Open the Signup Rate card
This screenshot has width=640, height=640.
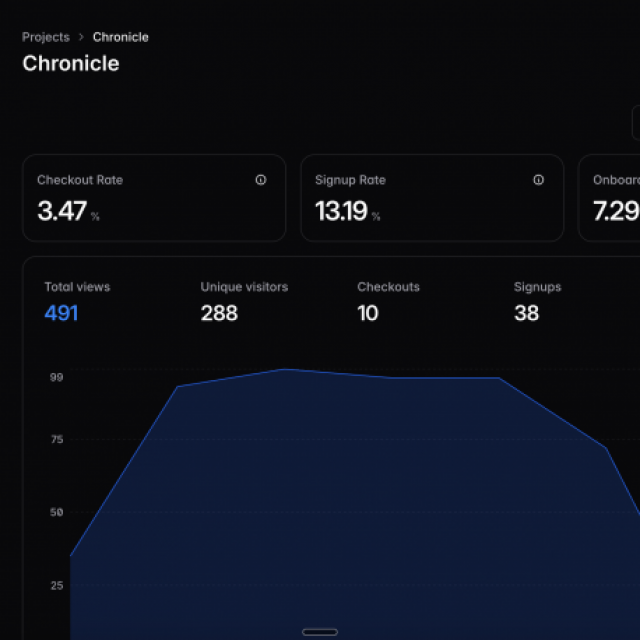click(x=432, y=198)
